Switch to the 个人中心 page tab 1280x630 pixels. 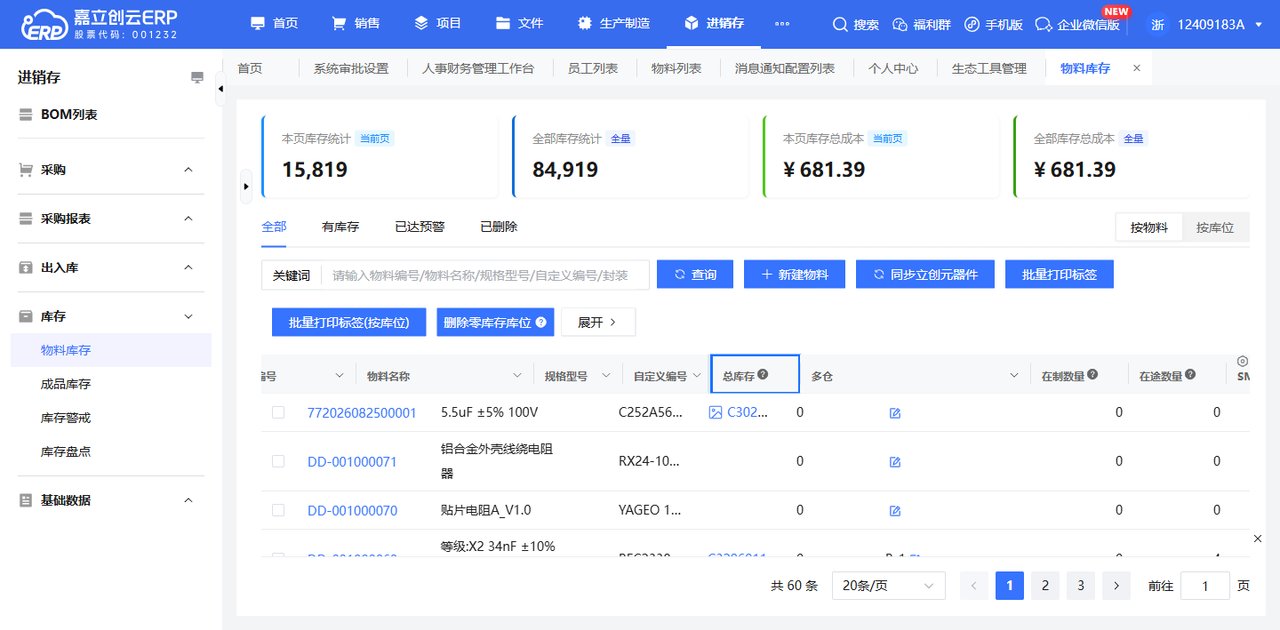[x=893, y=68]
